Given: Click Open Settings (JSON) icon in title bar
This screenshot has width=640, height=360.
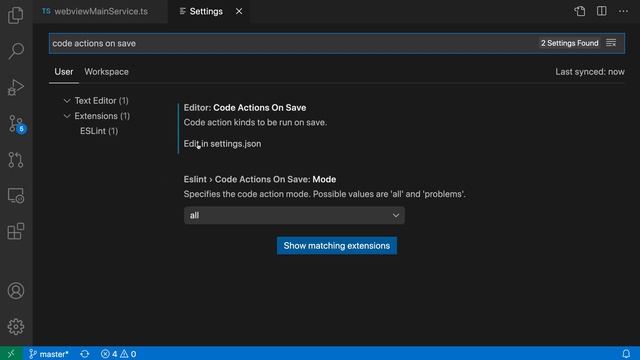Looking at the screenshot, I should click(580, 11).
